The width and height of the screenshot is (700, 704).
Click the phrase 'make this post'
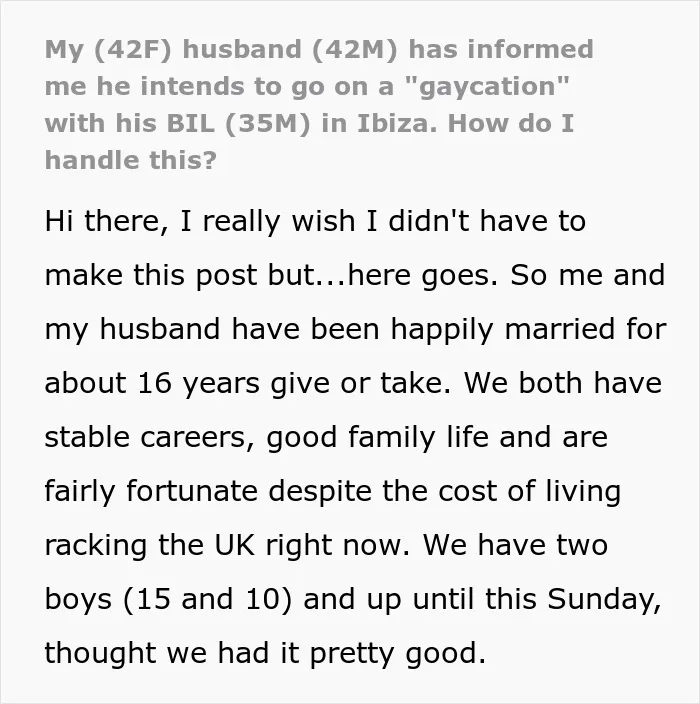pyautogui.click(x=153, y=276)
